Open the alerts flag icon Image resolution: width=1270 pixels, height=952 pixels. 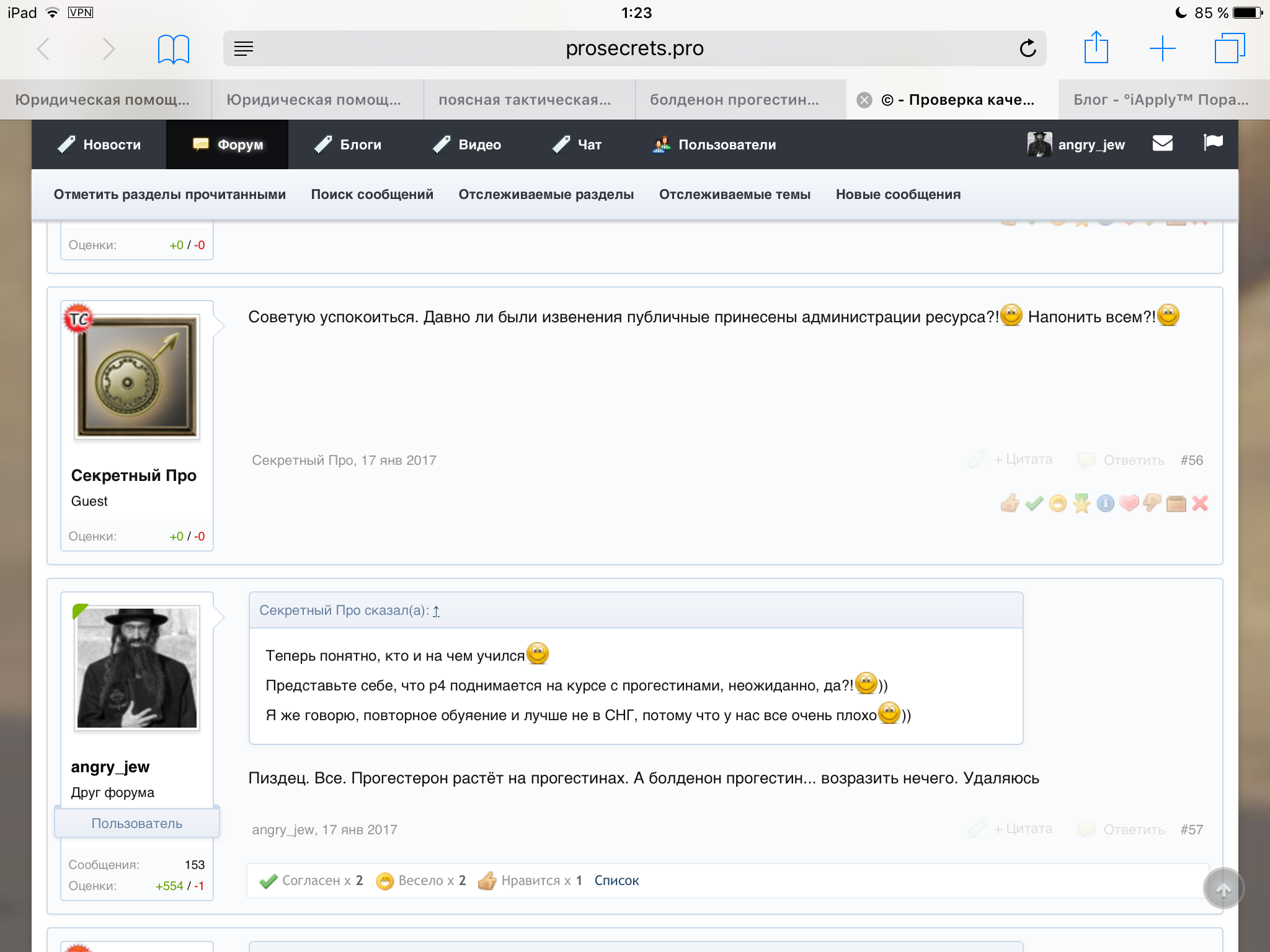[x=1212, y=143]
